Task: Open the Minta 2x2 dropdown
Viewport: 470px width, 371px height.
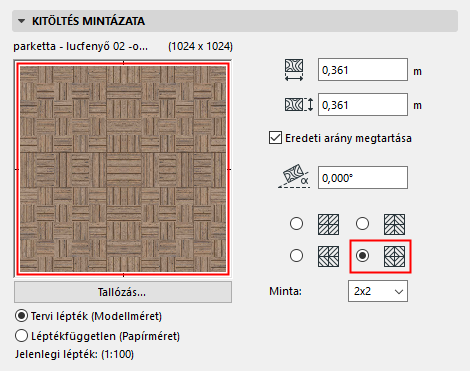Action: point(378,291)
